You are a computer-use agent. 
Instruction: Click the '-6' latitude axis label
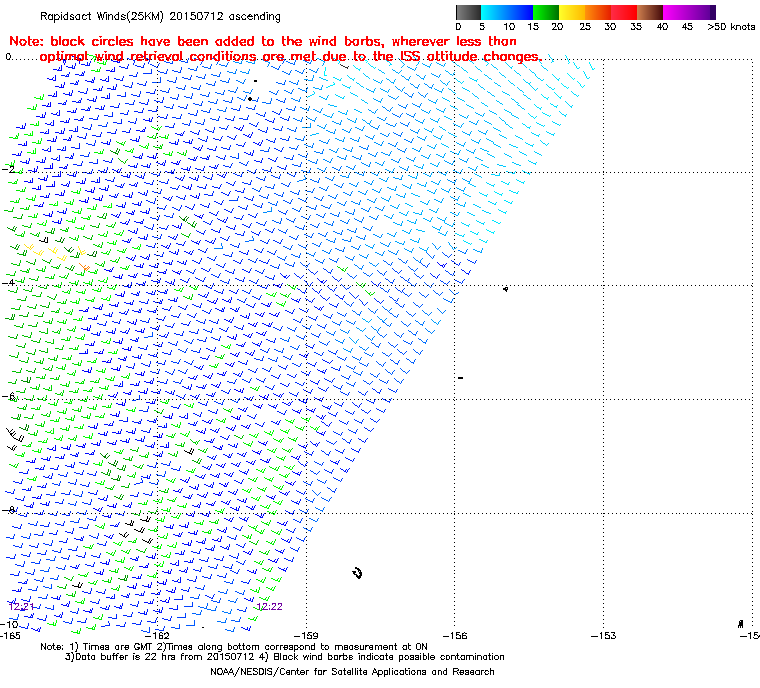click(x=9, y=396)
